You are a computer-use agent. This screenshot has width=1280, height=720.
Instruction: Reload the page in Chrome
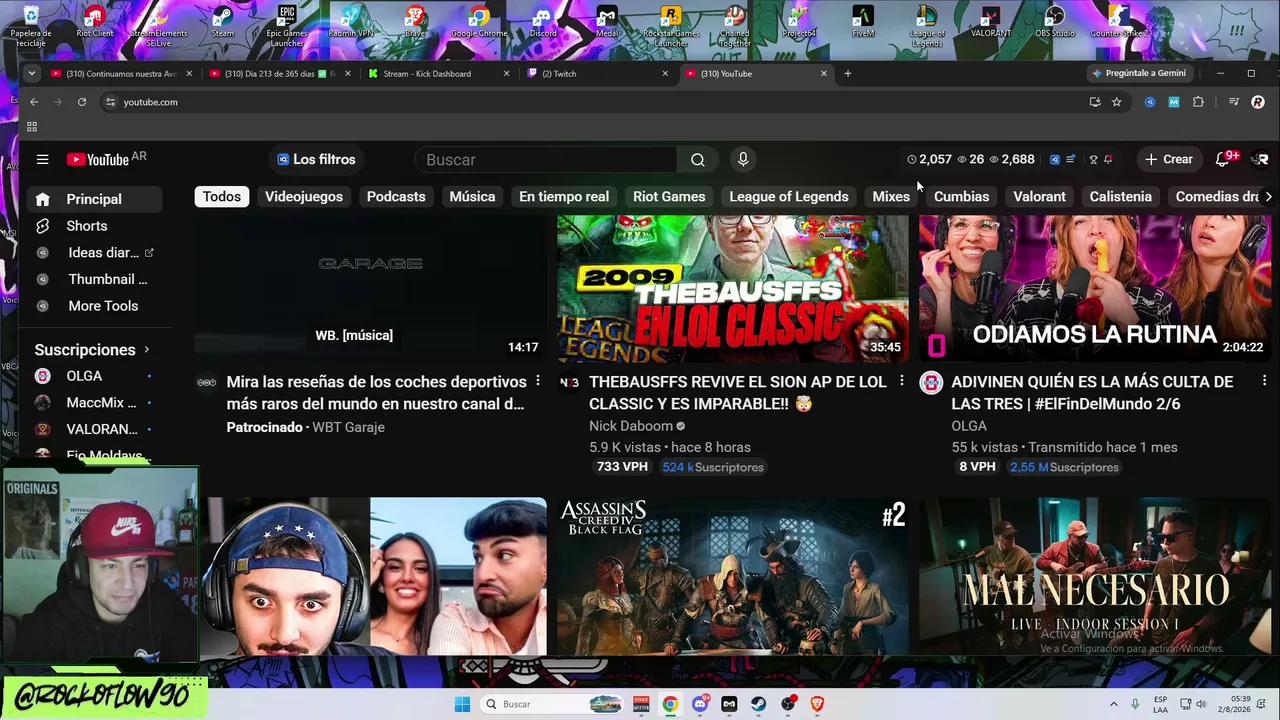82,102
